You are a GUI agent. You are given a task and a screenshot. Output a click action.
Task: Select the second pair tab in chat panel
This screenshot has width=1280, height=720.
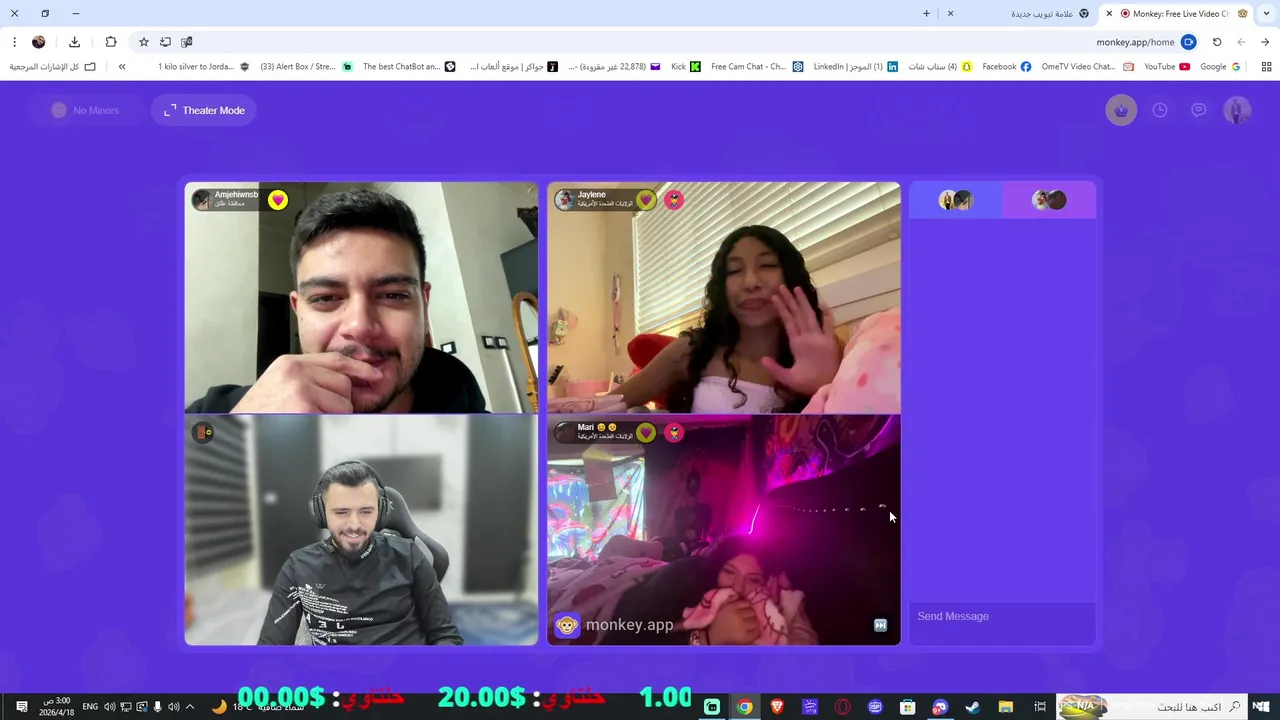click(x=1049, y=200)
